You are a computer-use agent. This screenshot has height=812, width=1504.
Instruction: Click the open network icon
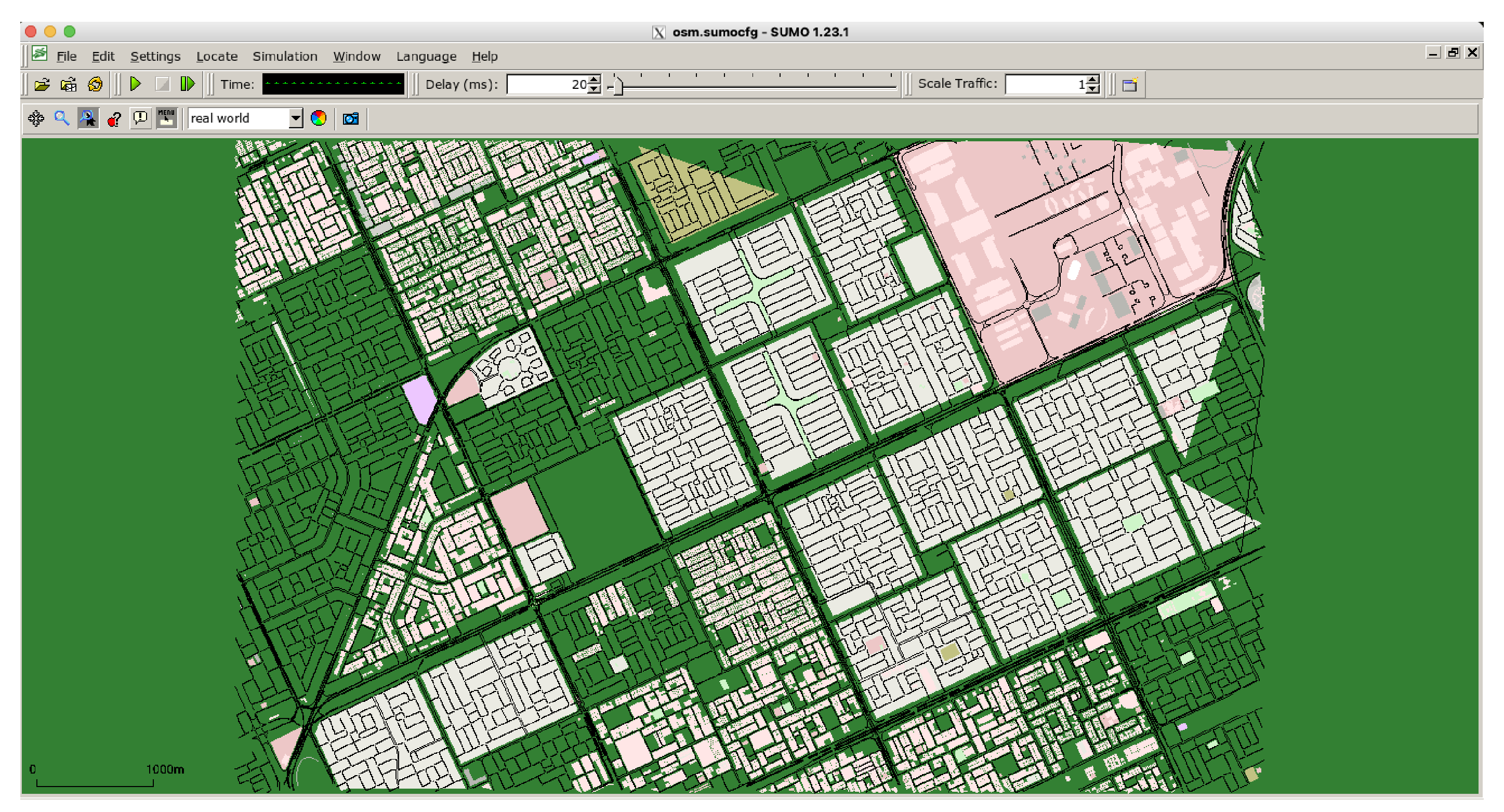point(68,85)
